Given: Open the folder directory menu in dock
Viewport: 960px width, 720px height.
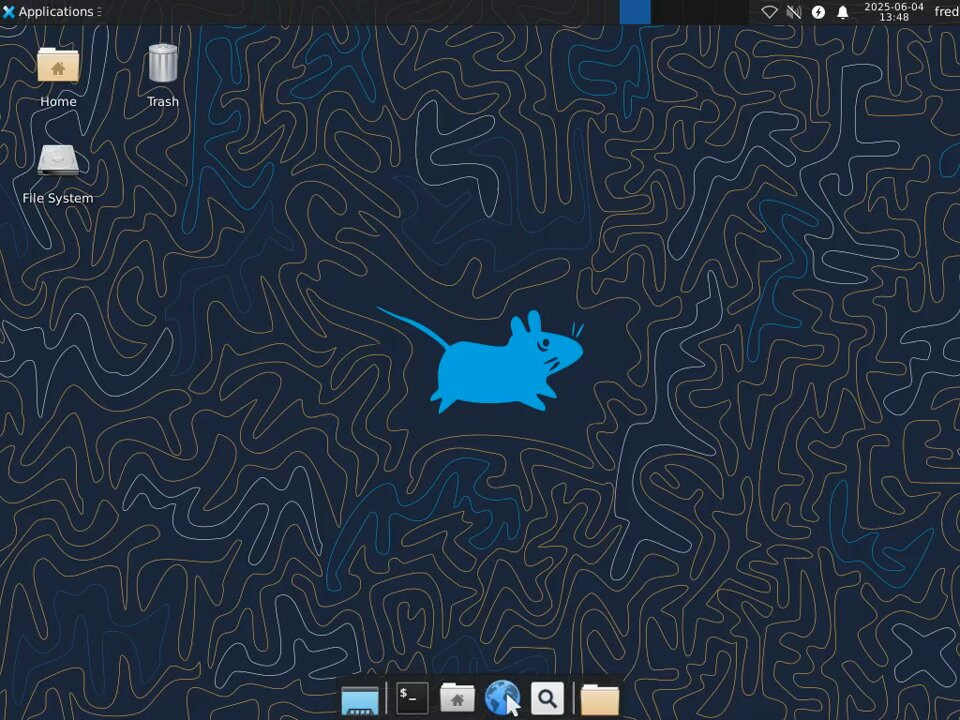Looking at the screenshot, I should click(599, 699).
